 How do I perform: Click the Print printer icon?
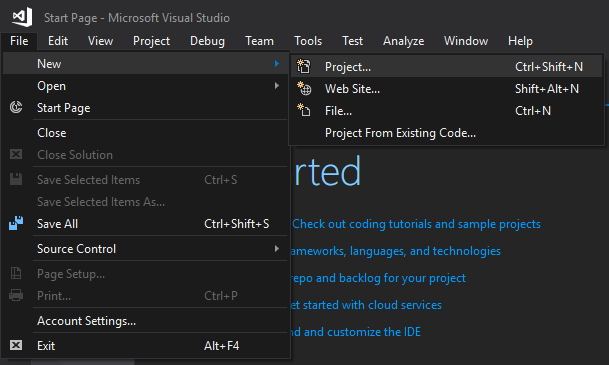click(16, 295)
